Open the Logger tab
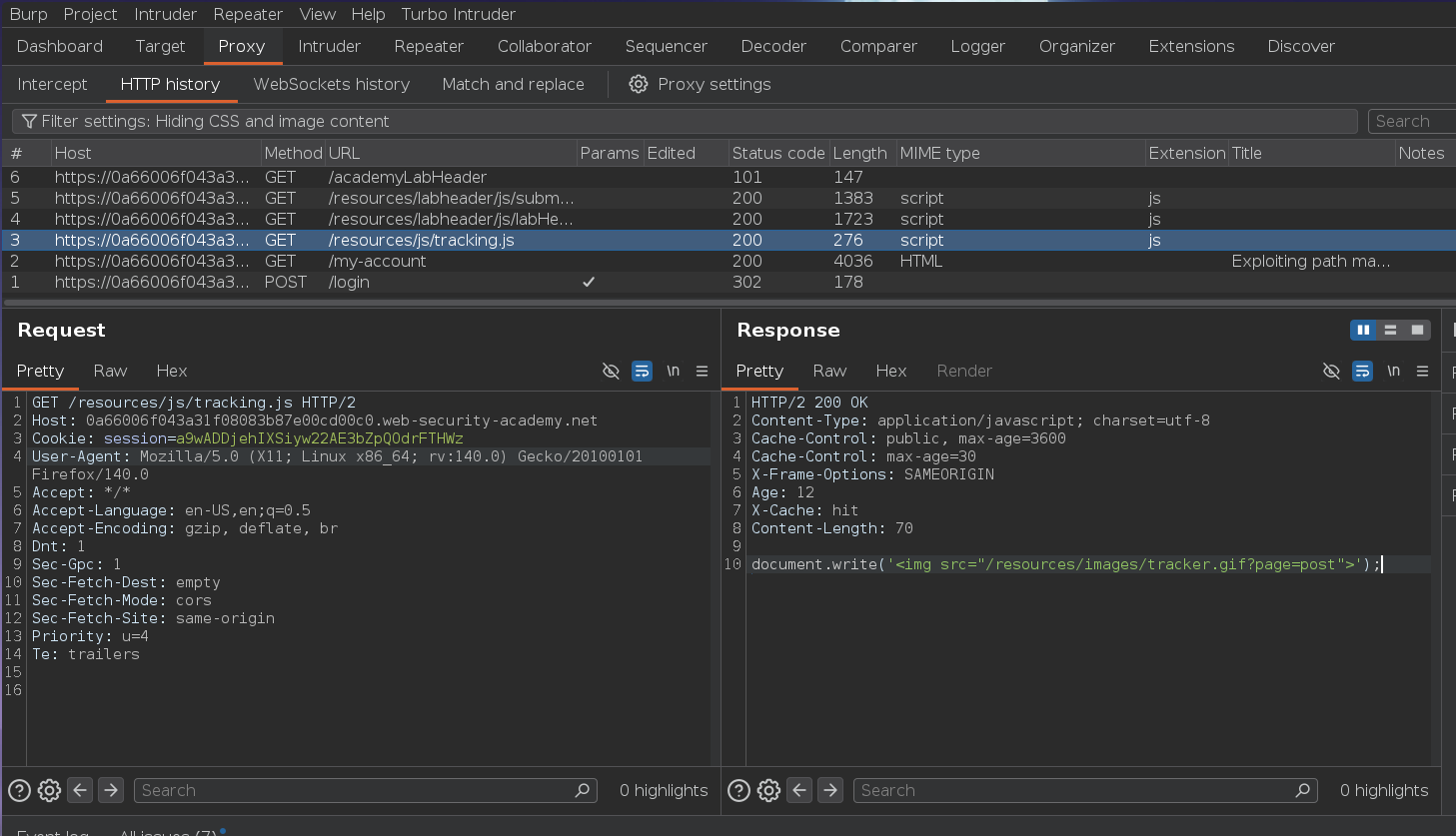Image resolution: width=1456 pixels, height=836 pixels. tap(977, 46)
